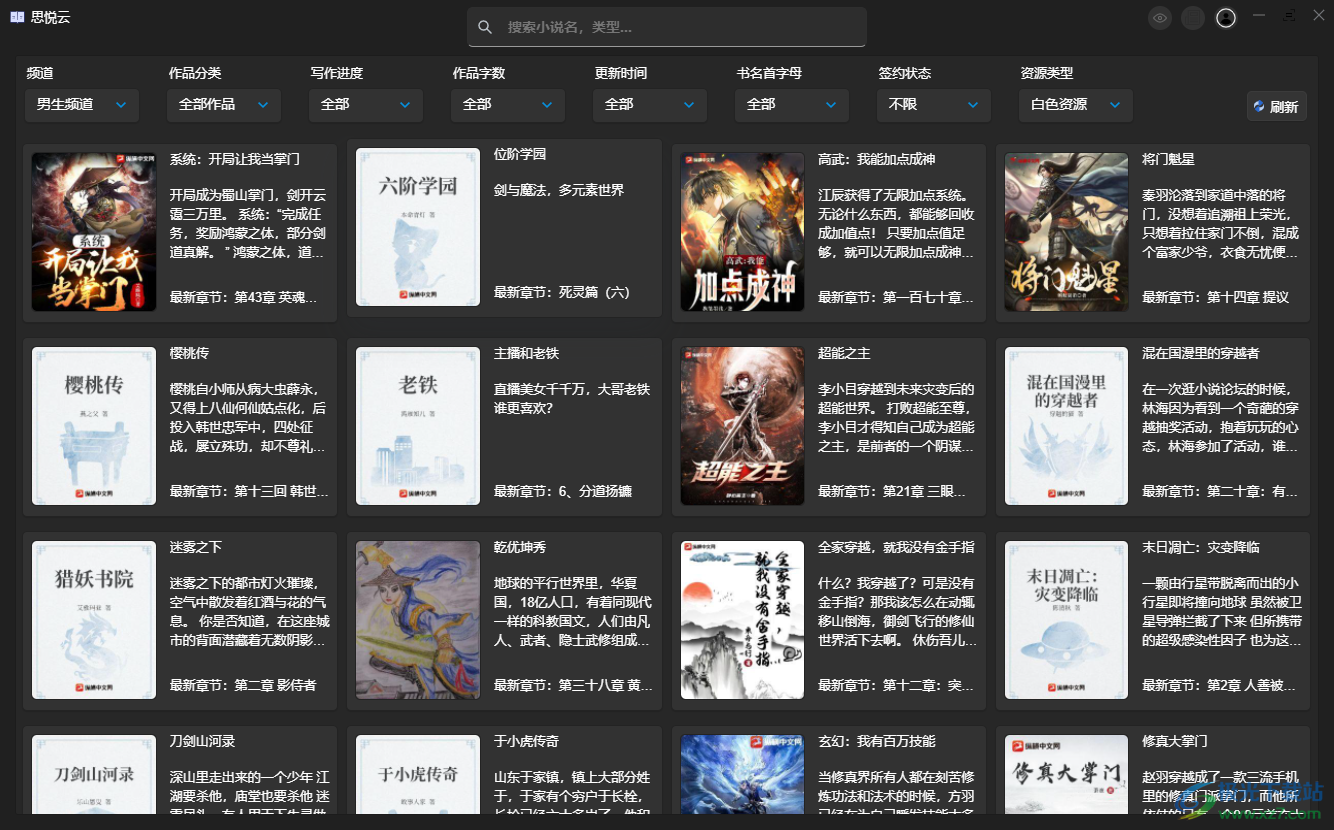Image resolution: width=1334 pixels, height=830 pixels.
Task: Expand the 更新时间 dropdown
Action: click(650, 104)
